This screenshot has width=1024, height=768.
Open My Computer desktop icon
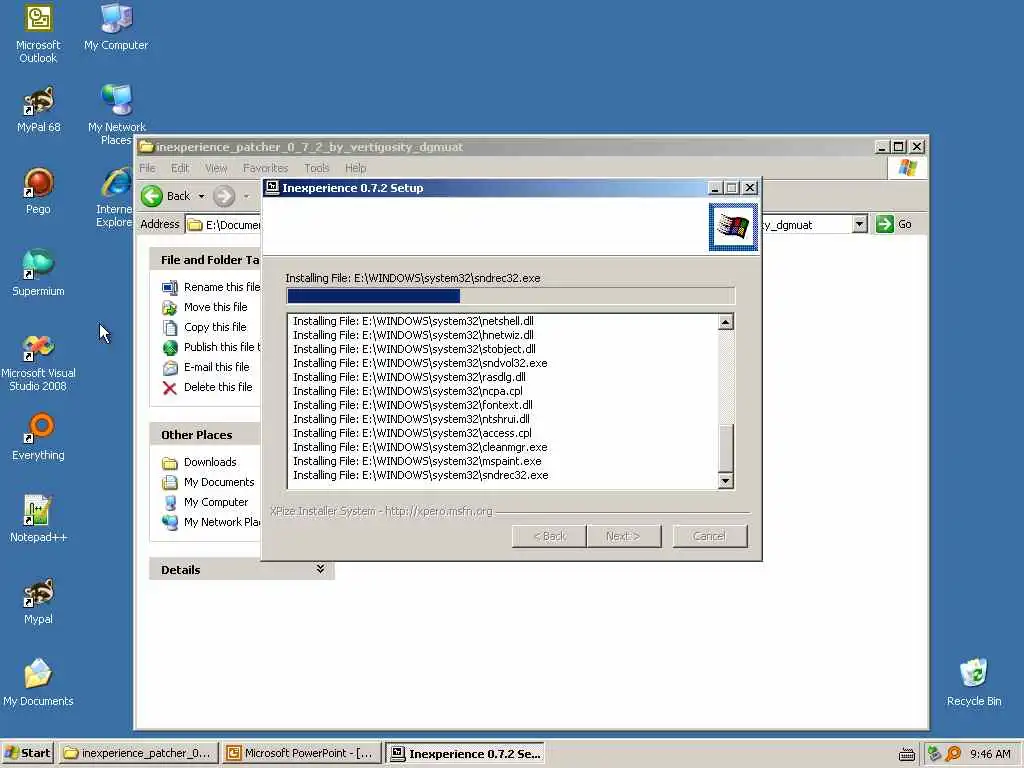[x=116, y=27]
